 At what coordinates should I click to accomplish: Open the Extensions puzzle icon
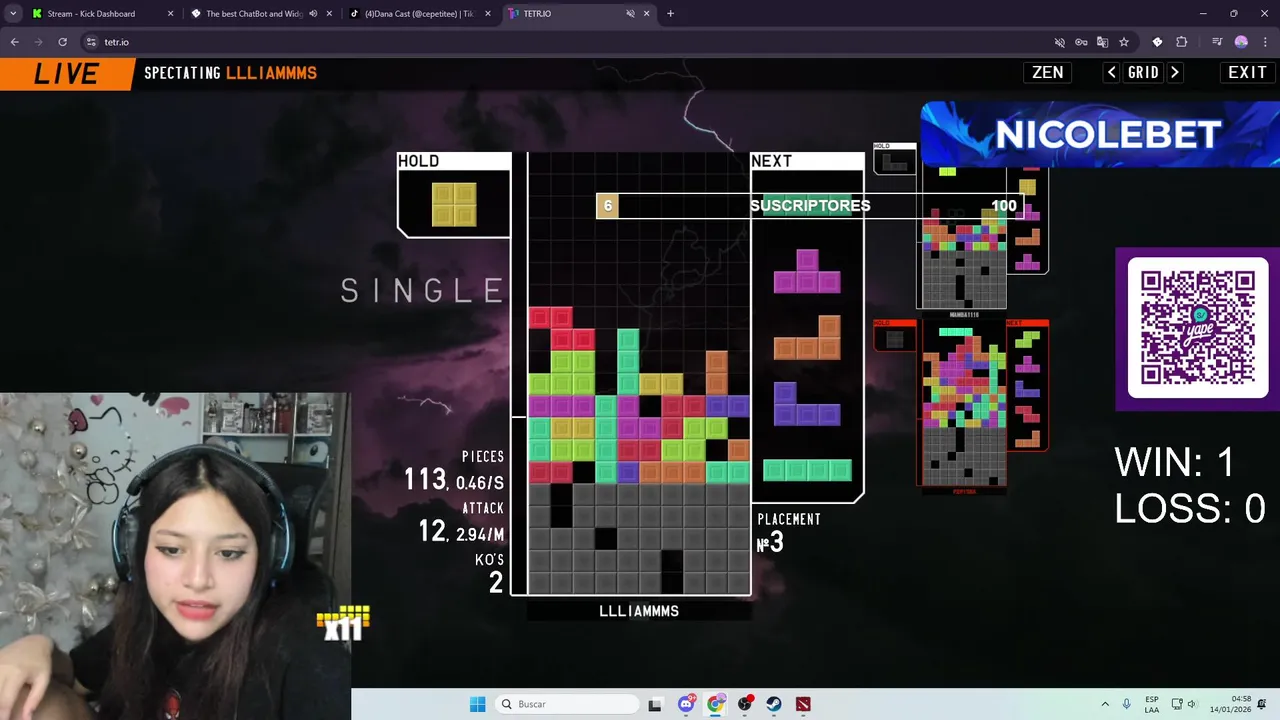(x=1181, y=42)
